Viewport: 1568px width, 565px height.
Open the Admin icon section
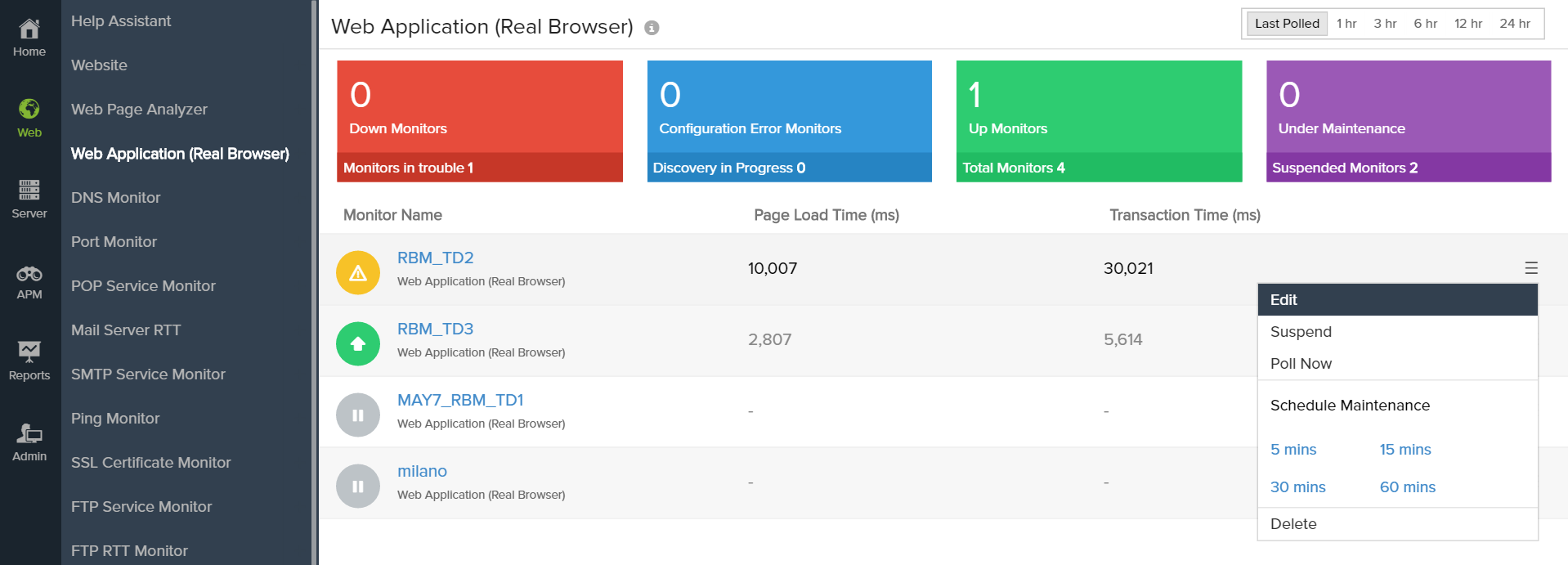click(x=29, y=433)
